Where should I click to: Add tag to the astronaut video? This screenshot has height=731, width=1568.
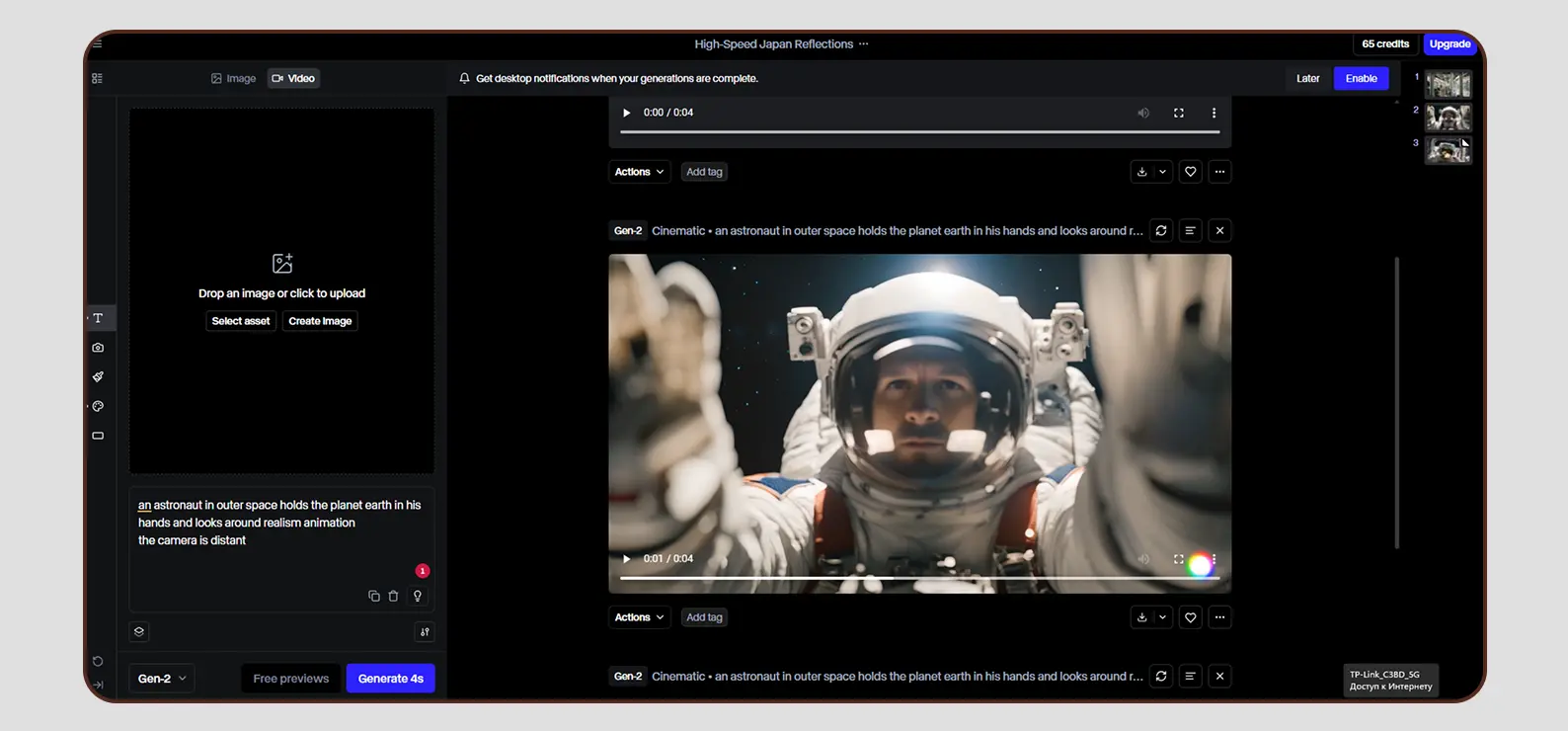click(x=704, y=617)
